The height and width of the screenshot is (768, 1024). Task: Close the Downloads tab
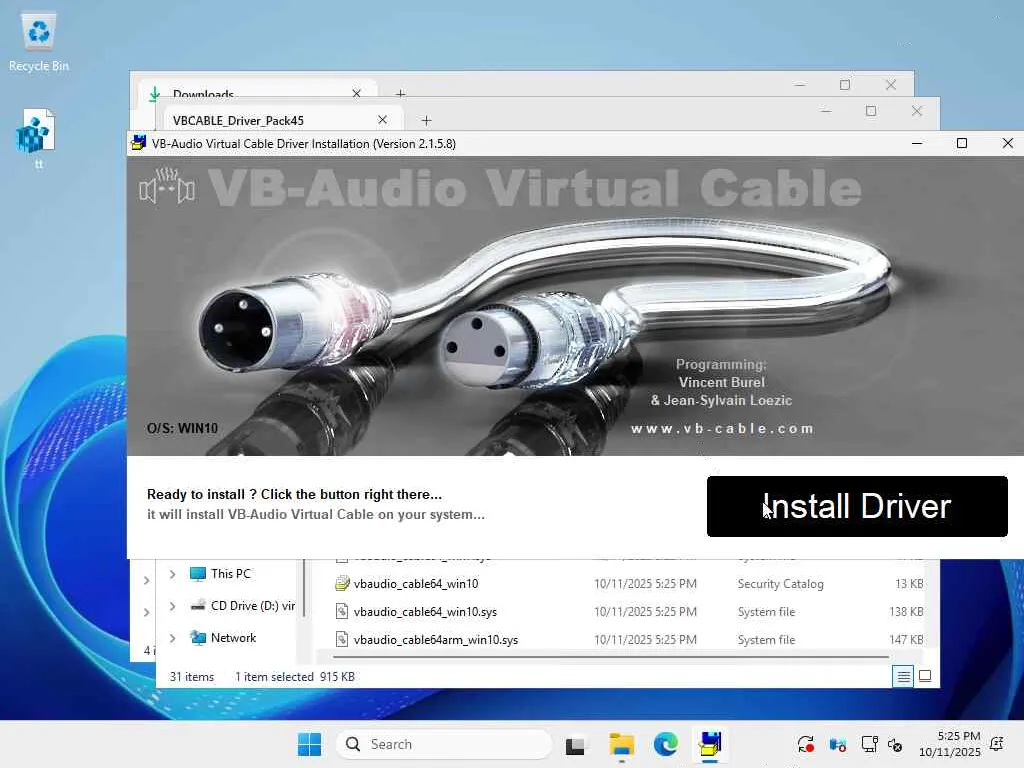pos(357,93)
